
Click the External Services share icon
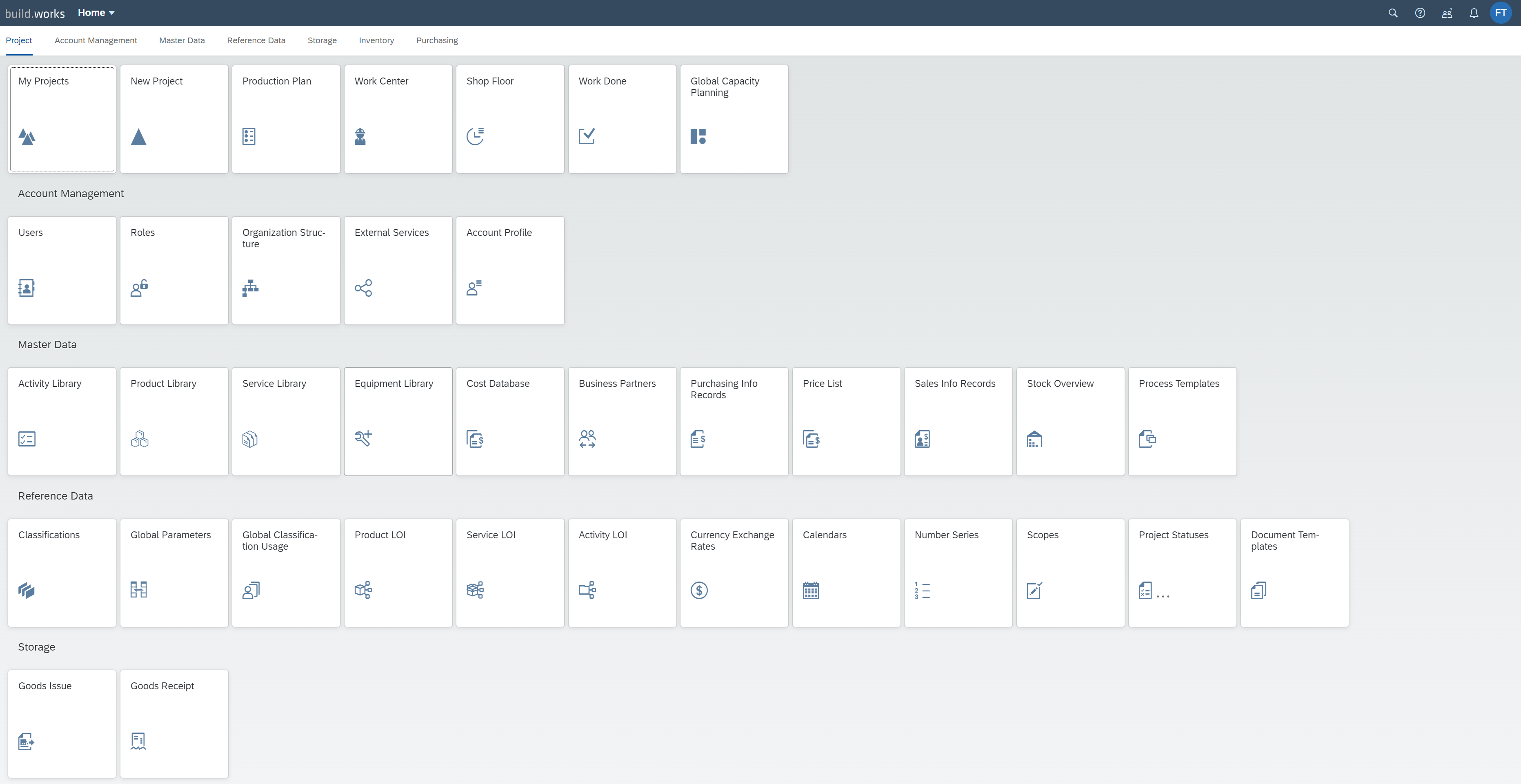[x=363, y=288]
